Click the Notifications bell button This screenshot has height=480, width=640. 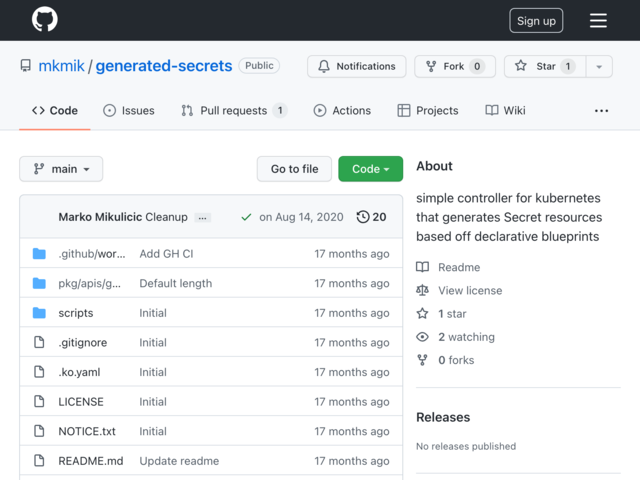click(x=357, y=66)
